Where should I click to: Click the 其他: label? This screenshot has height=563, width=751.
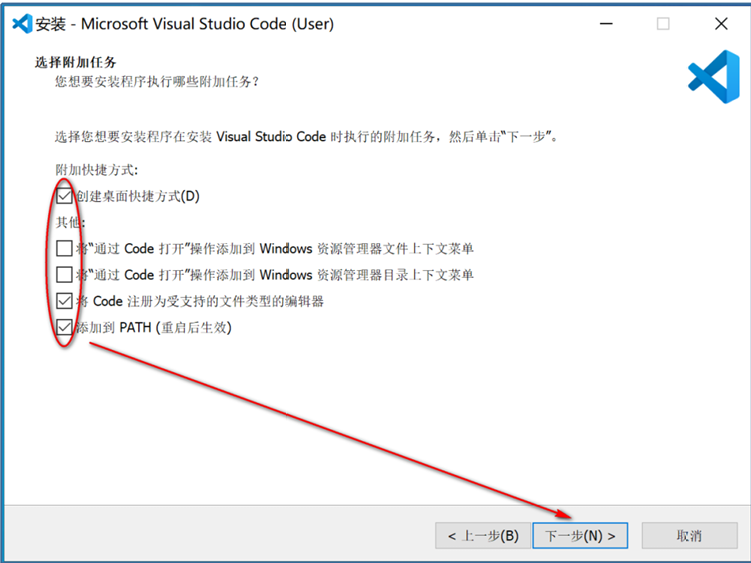70,222
